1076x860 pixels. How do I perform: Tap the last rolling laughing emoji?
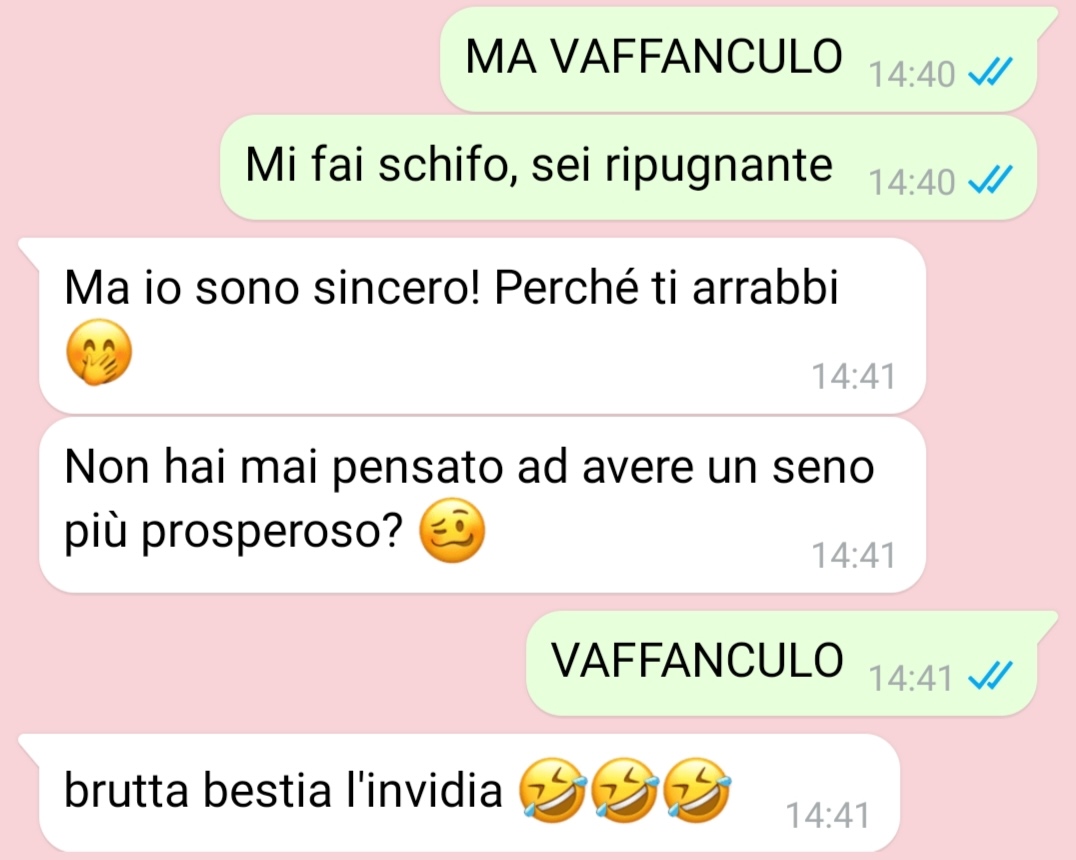click(699, 790)
